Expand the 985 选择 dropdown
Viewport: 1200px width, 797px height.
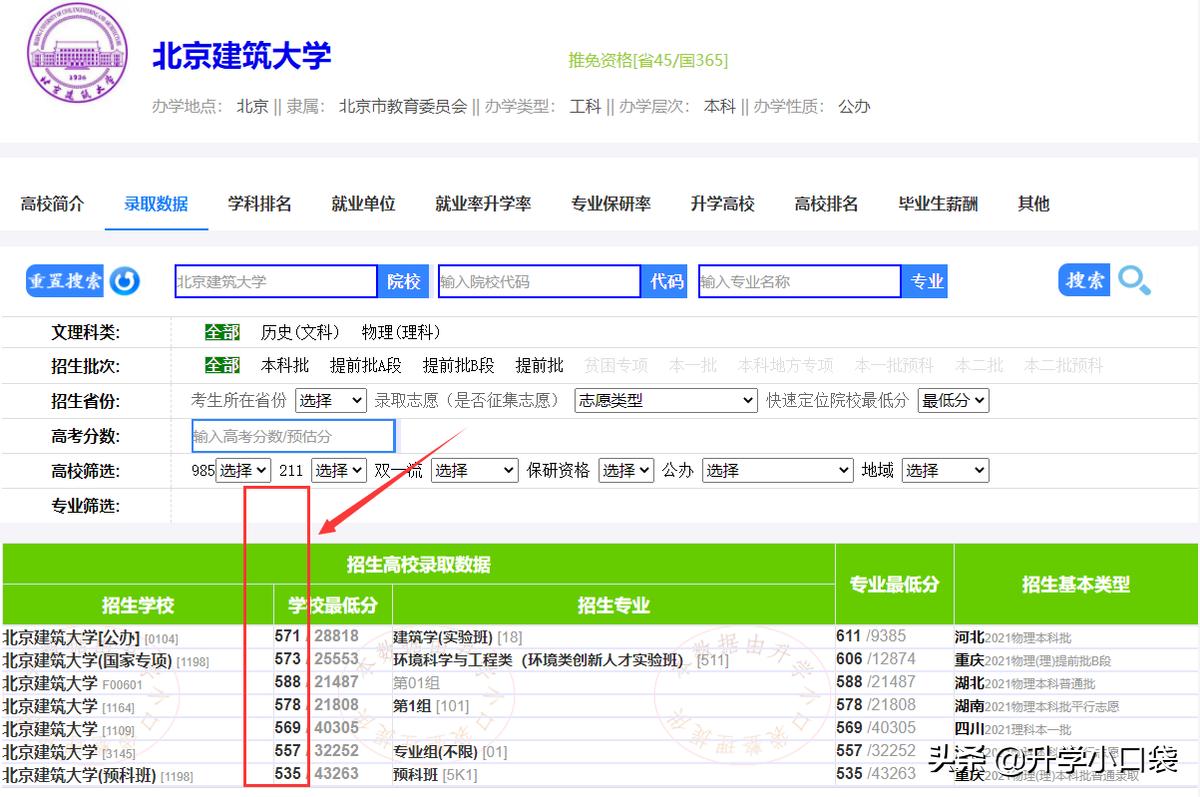(x=243, y=470)
